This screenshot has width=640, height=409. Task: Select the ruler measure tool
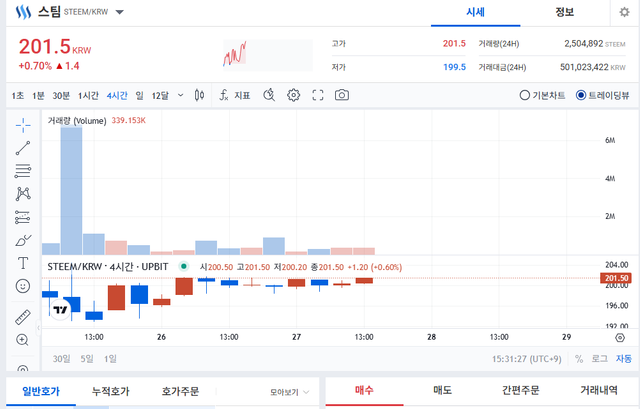click(x=23, y=317)
